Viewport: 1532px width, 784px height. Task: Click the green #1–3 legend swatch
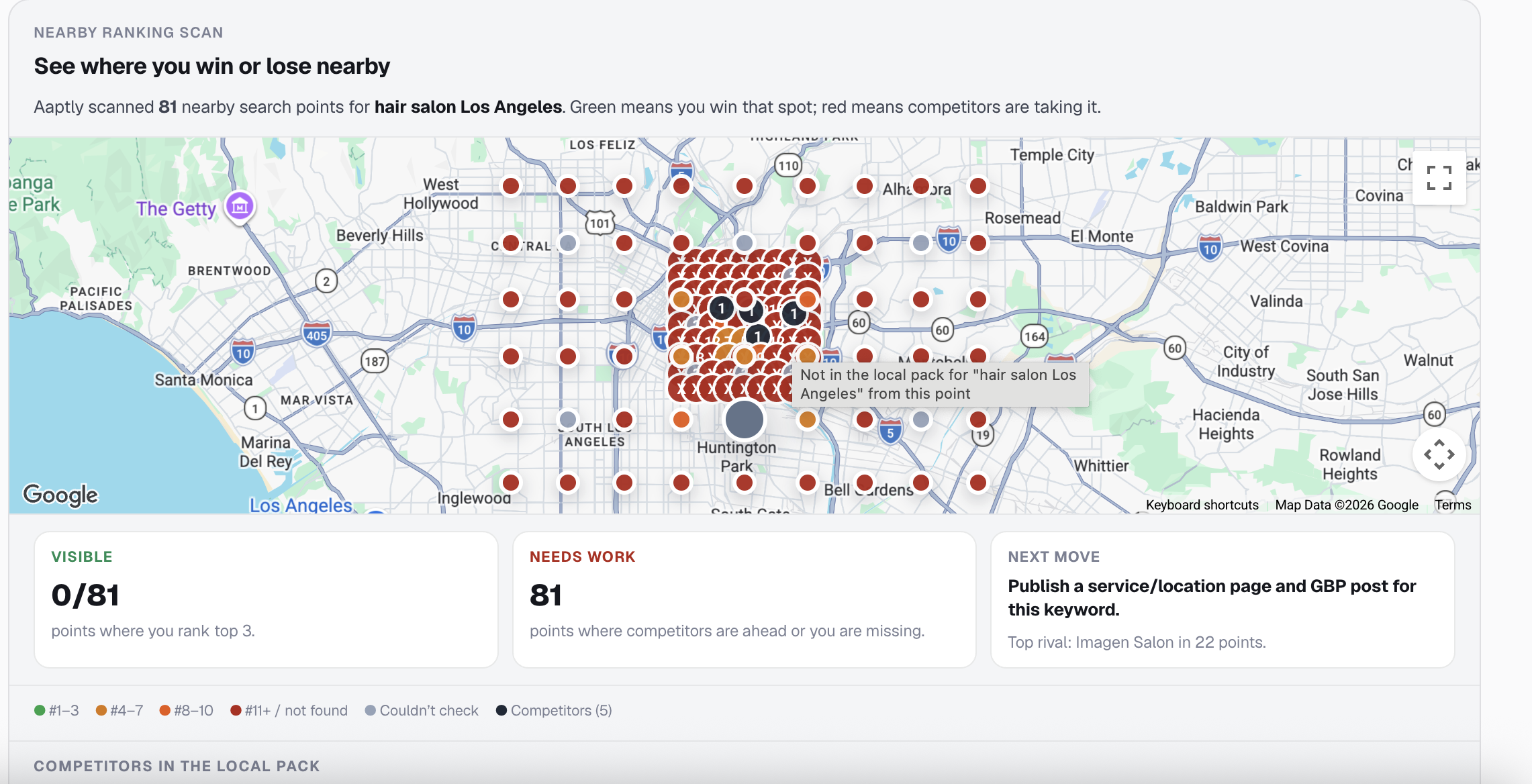pos(40,710)
